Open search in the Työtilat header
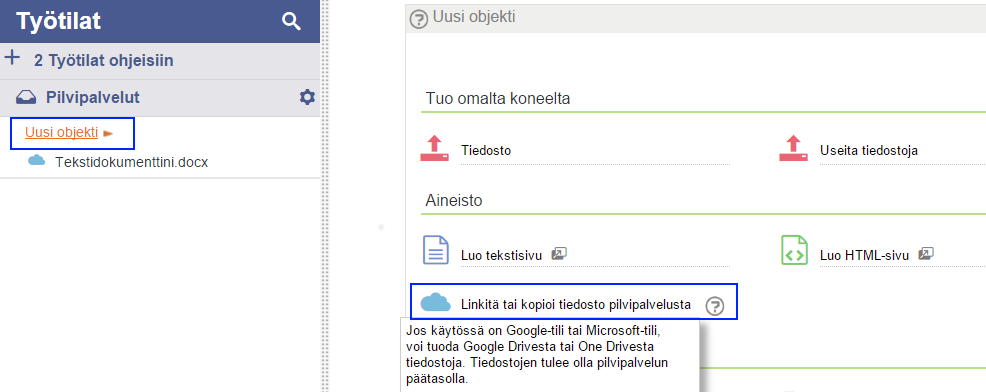Screen dimensions: 986x392 (291, 21)
